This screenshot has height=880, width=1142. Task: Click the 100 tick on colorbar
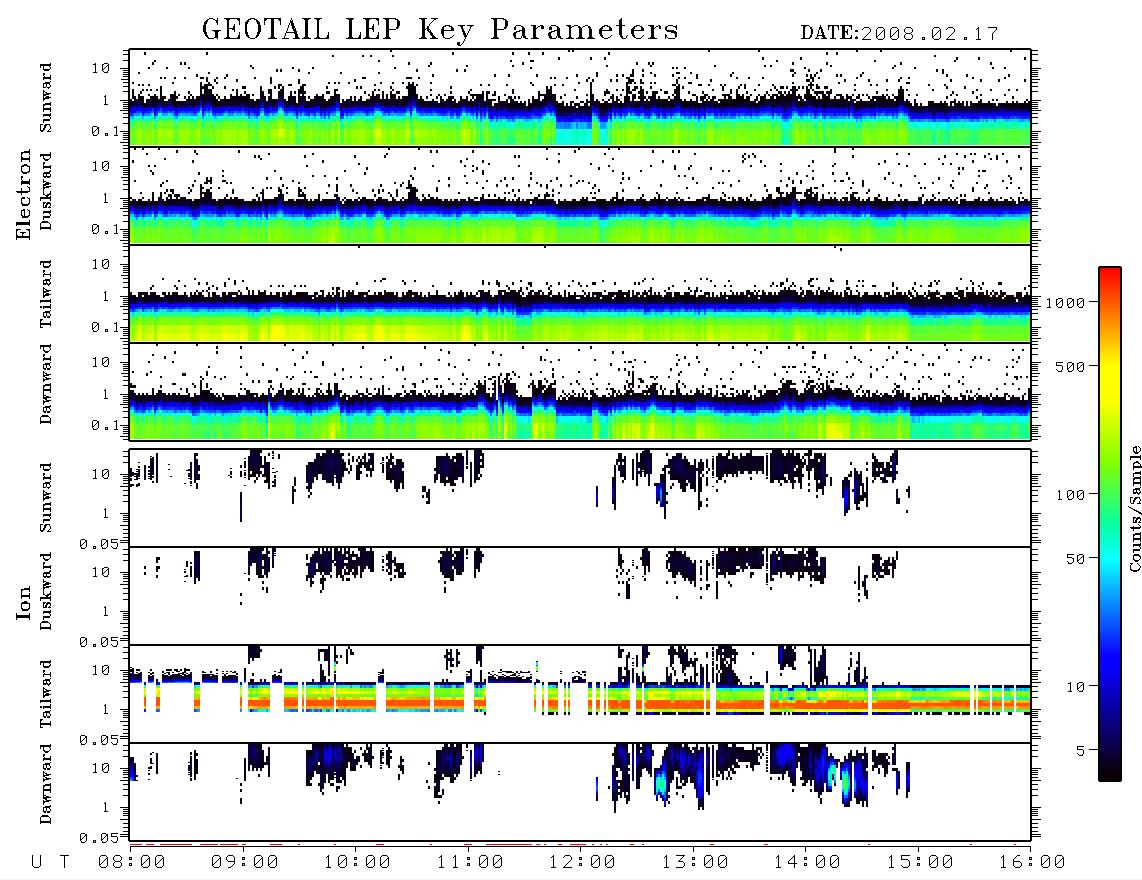coord(1071,495)
